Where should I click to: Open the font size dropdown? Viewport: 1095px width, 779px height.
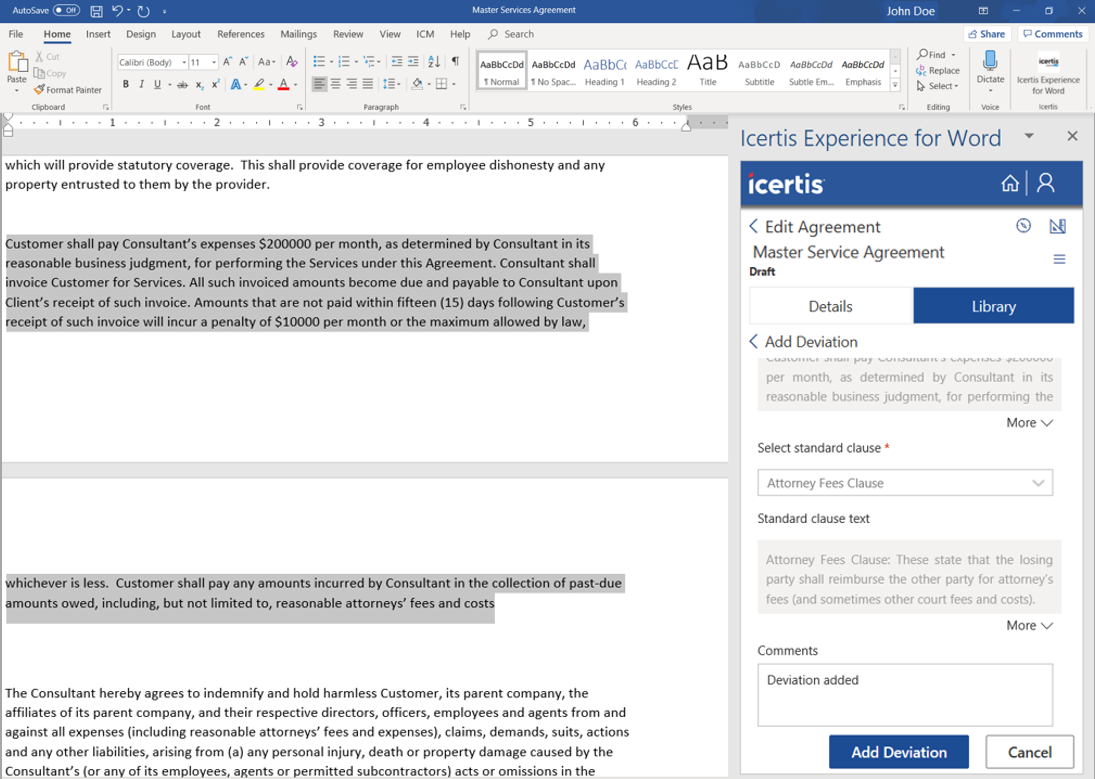point(214,62)
